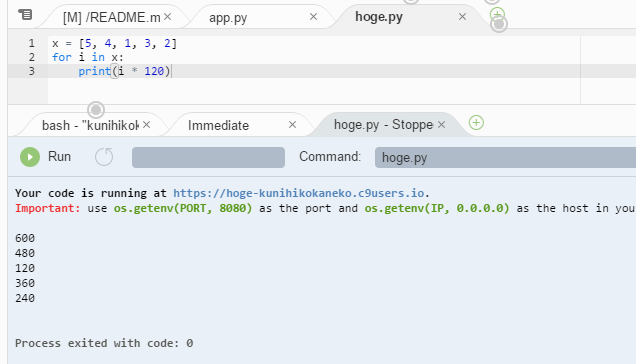Select line number 2 in the gutter
The image size is (636, 364).
click(32, 57)
